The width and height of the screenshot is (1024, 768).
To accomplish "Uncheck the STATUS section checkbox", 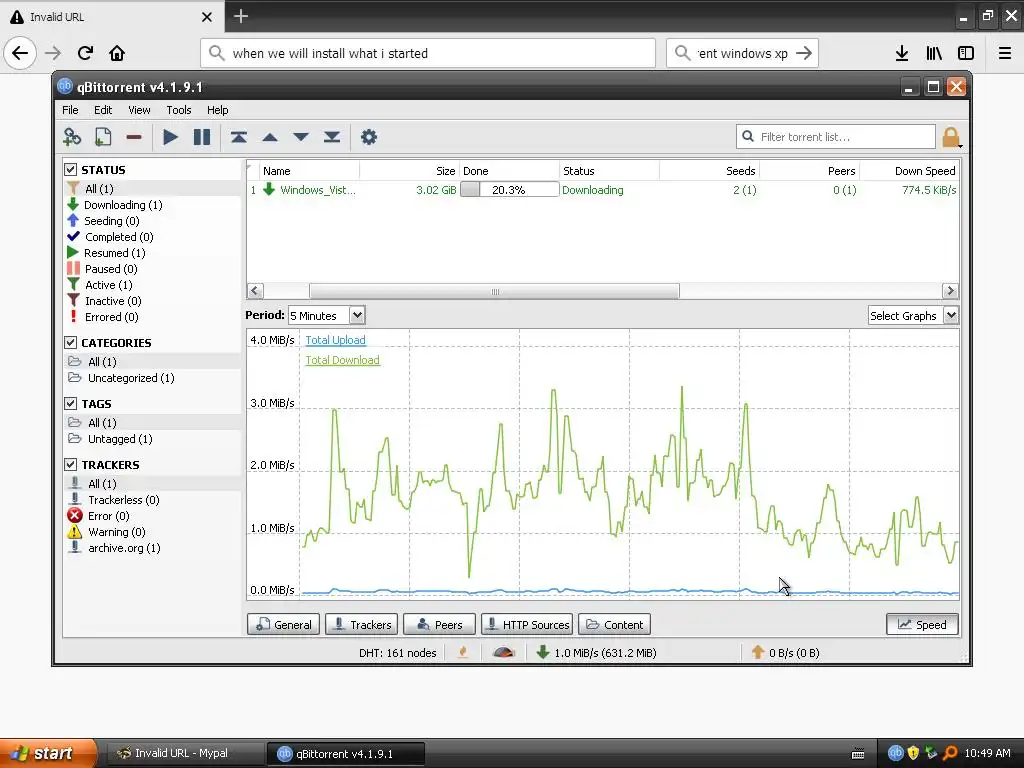I will coord(71,170).
